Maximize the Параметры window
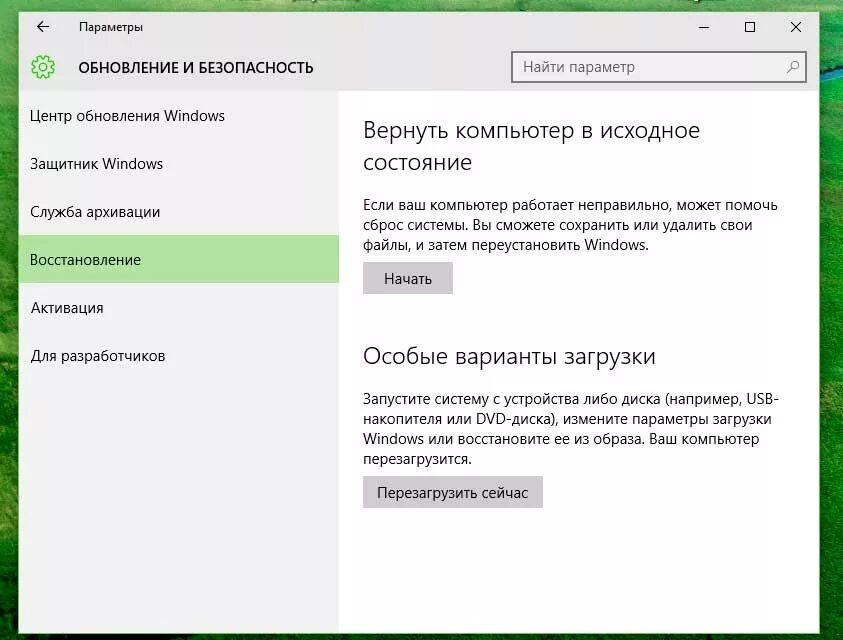 [750, 27]
